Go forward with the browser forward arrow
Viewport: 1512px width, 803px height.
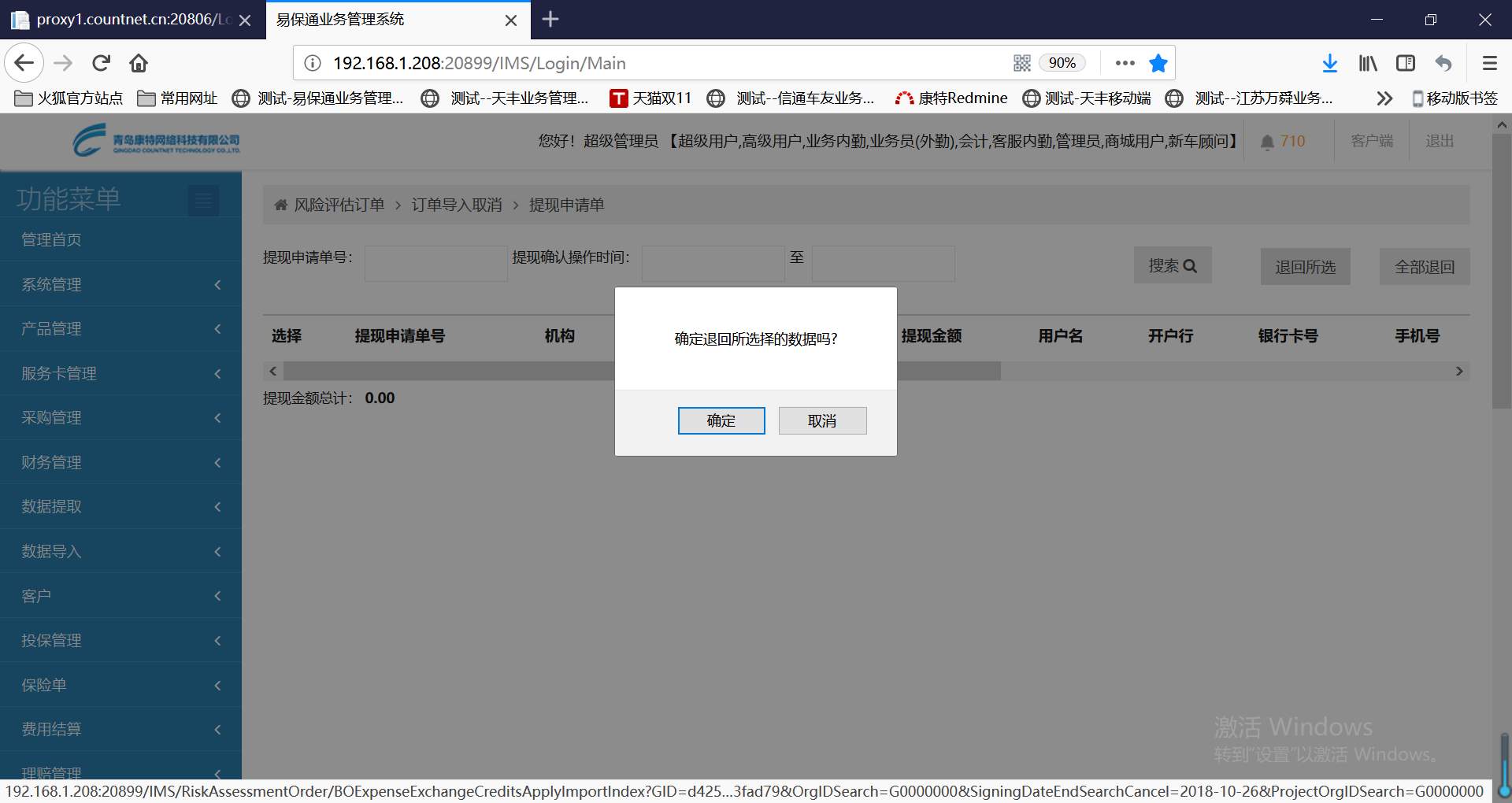coord(63,63)
